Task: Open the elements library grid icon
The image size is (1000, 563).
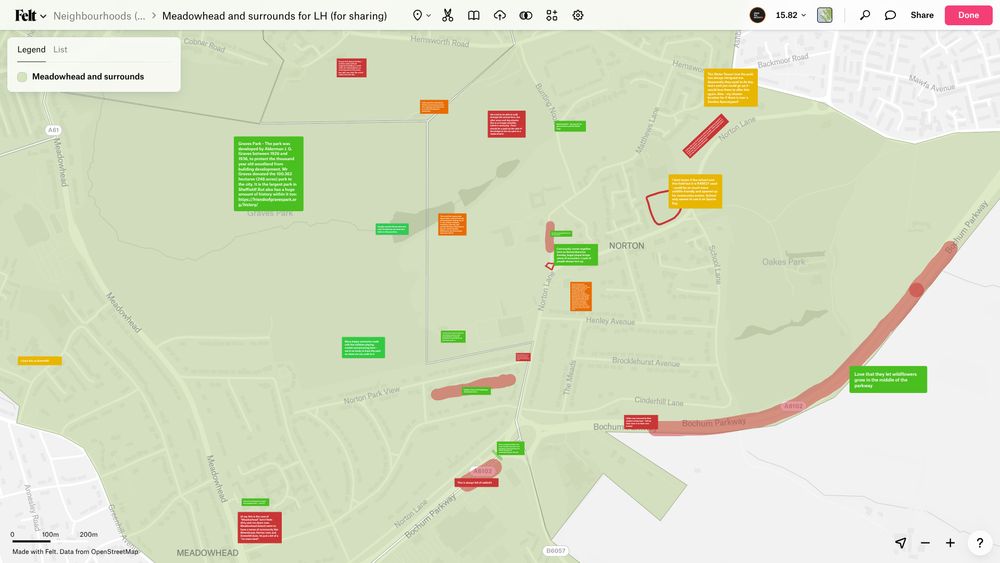Action: point(552,15)
